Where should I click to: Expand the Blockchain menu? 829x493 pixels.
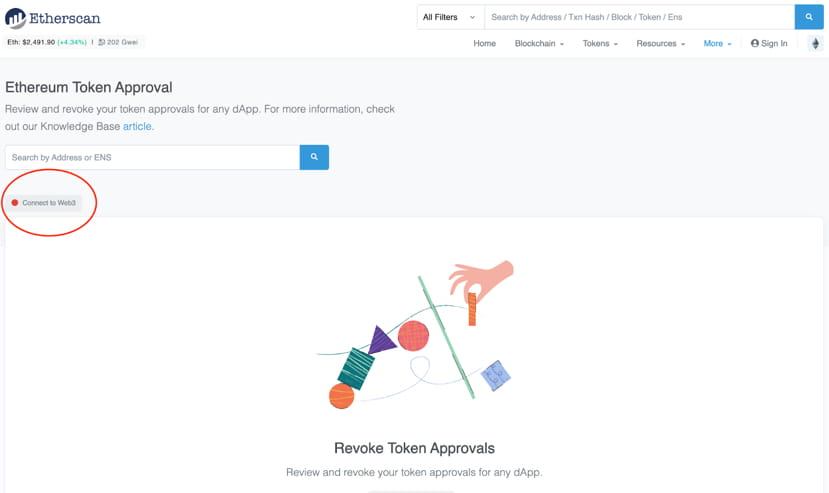pyautogui.click(x=539, y=44)
